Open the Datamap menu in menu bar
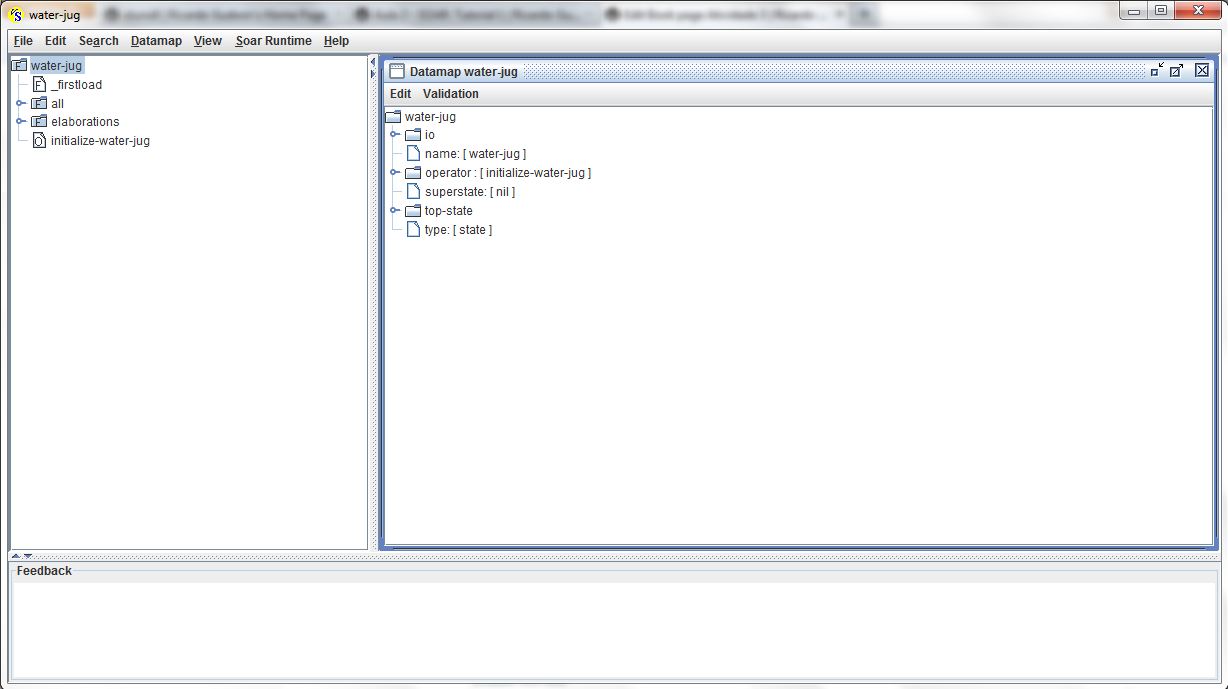 pyautogui.click(x=156, y=41)
